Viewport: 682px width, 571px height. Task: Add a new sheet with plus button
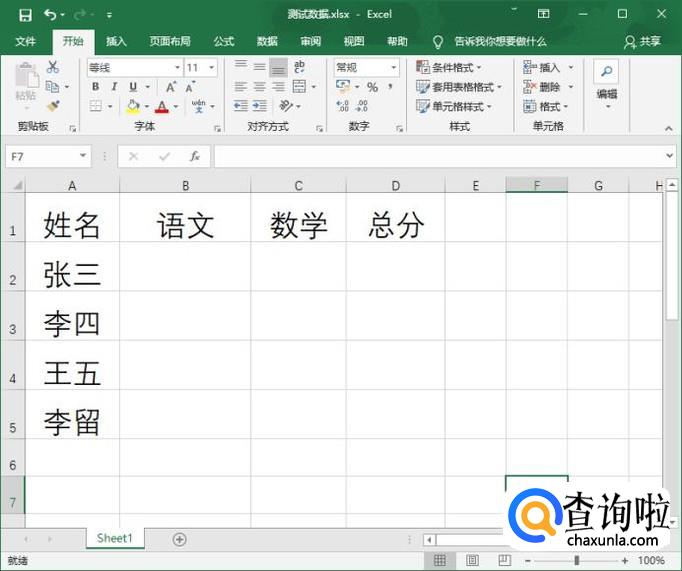(180, 539)
